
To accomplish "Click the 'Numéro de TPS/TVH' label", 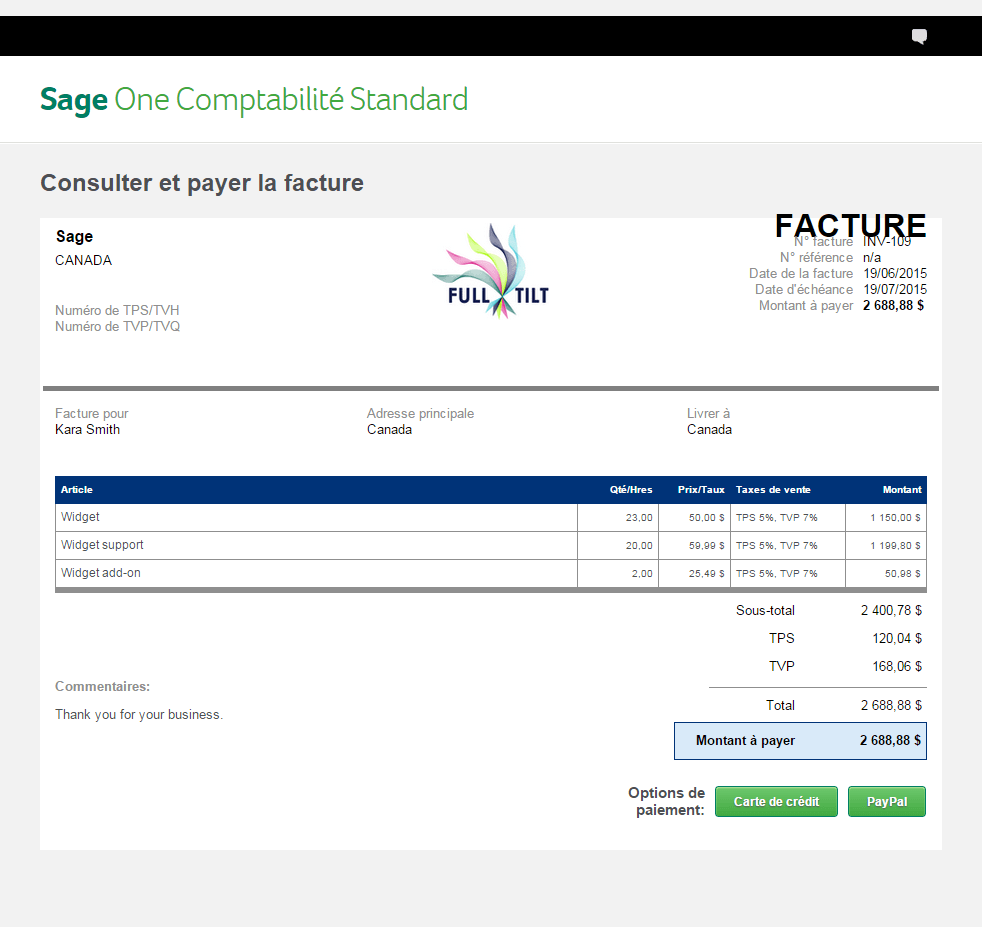I will click(x=117, y=311).
